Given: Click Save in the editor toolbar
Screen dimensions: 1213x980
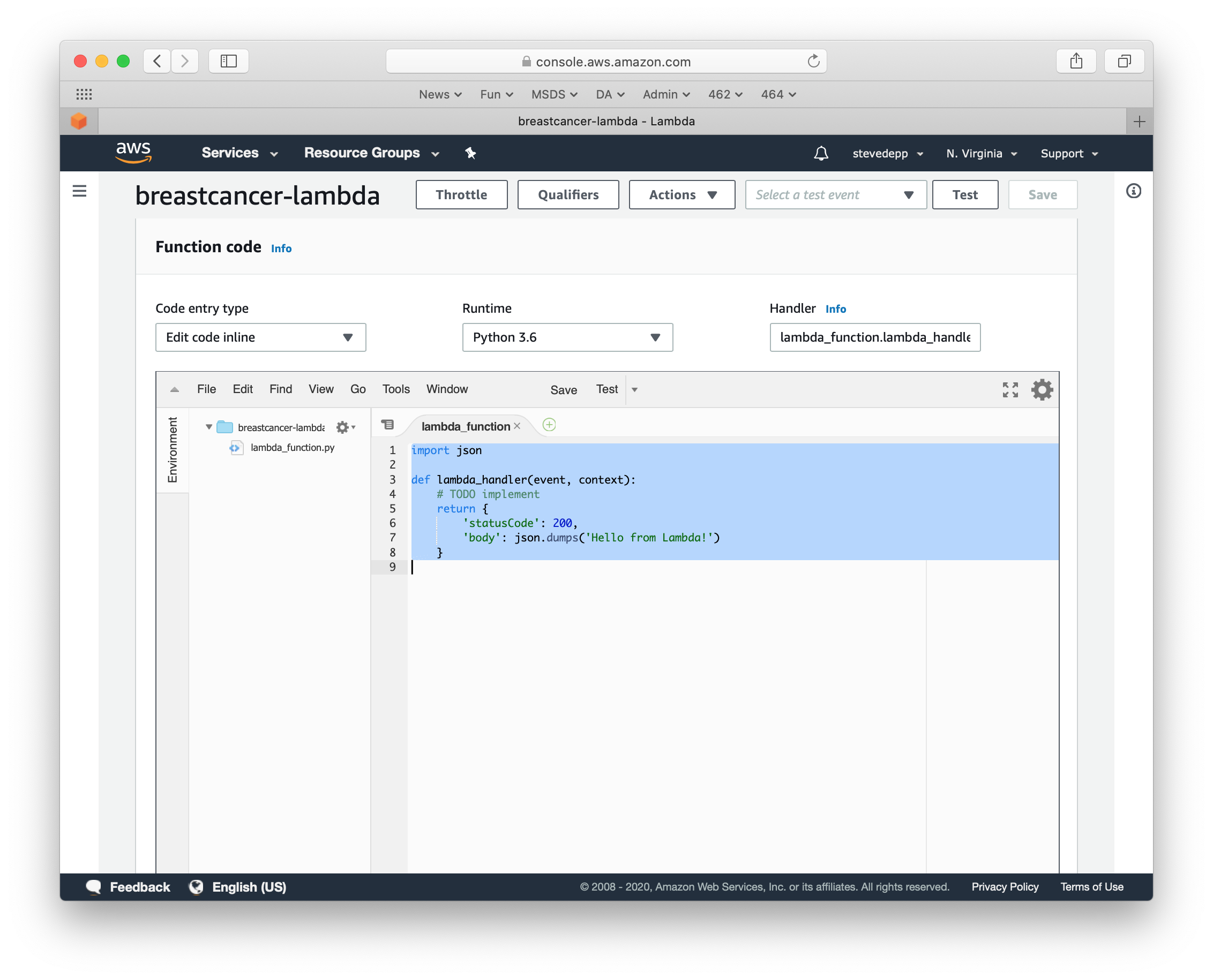Looking at the screenshot, I should coord(564,389).
